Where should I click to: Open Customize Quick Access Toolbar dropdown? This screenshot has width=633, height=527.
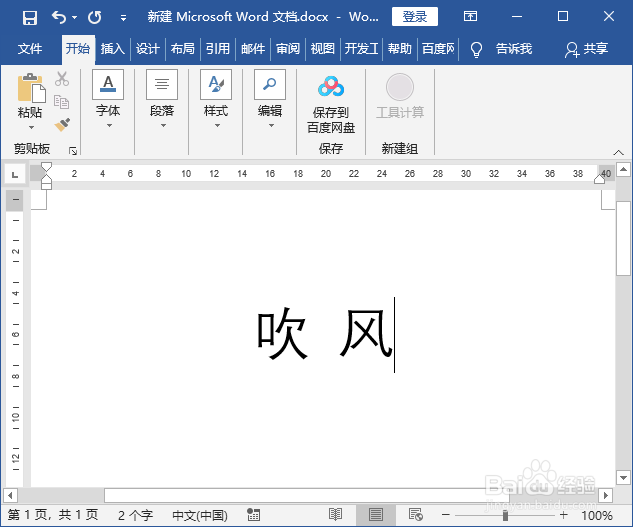pos(124,18)
